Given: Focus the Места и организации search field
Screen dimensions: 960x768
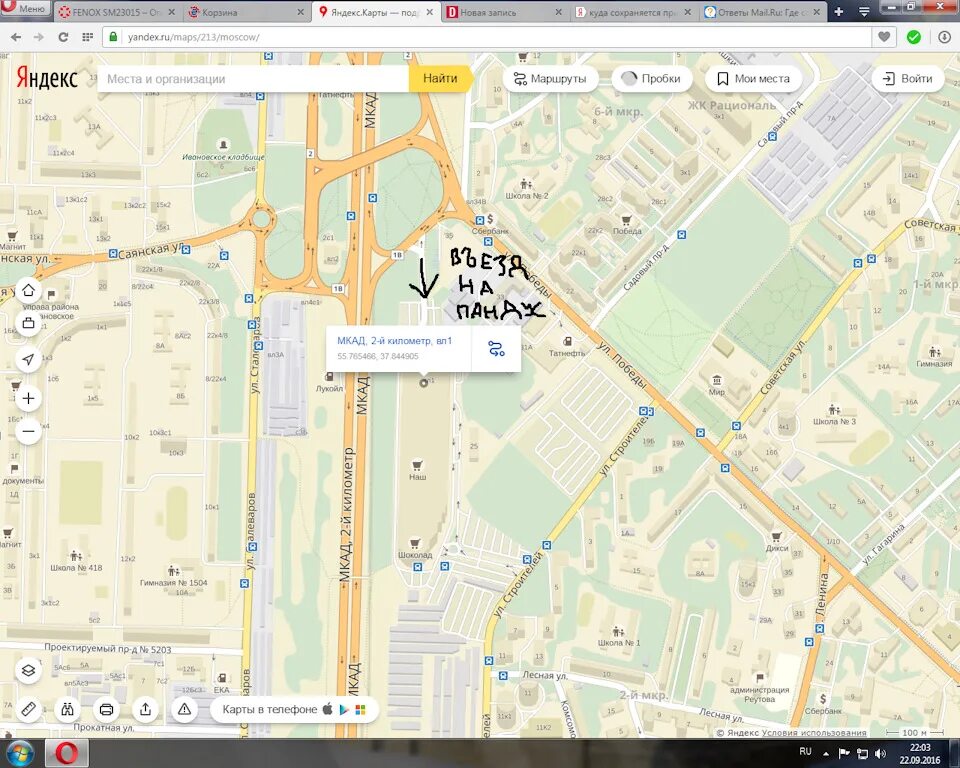Looking at the screenshot, I should [x=253, y=78].
